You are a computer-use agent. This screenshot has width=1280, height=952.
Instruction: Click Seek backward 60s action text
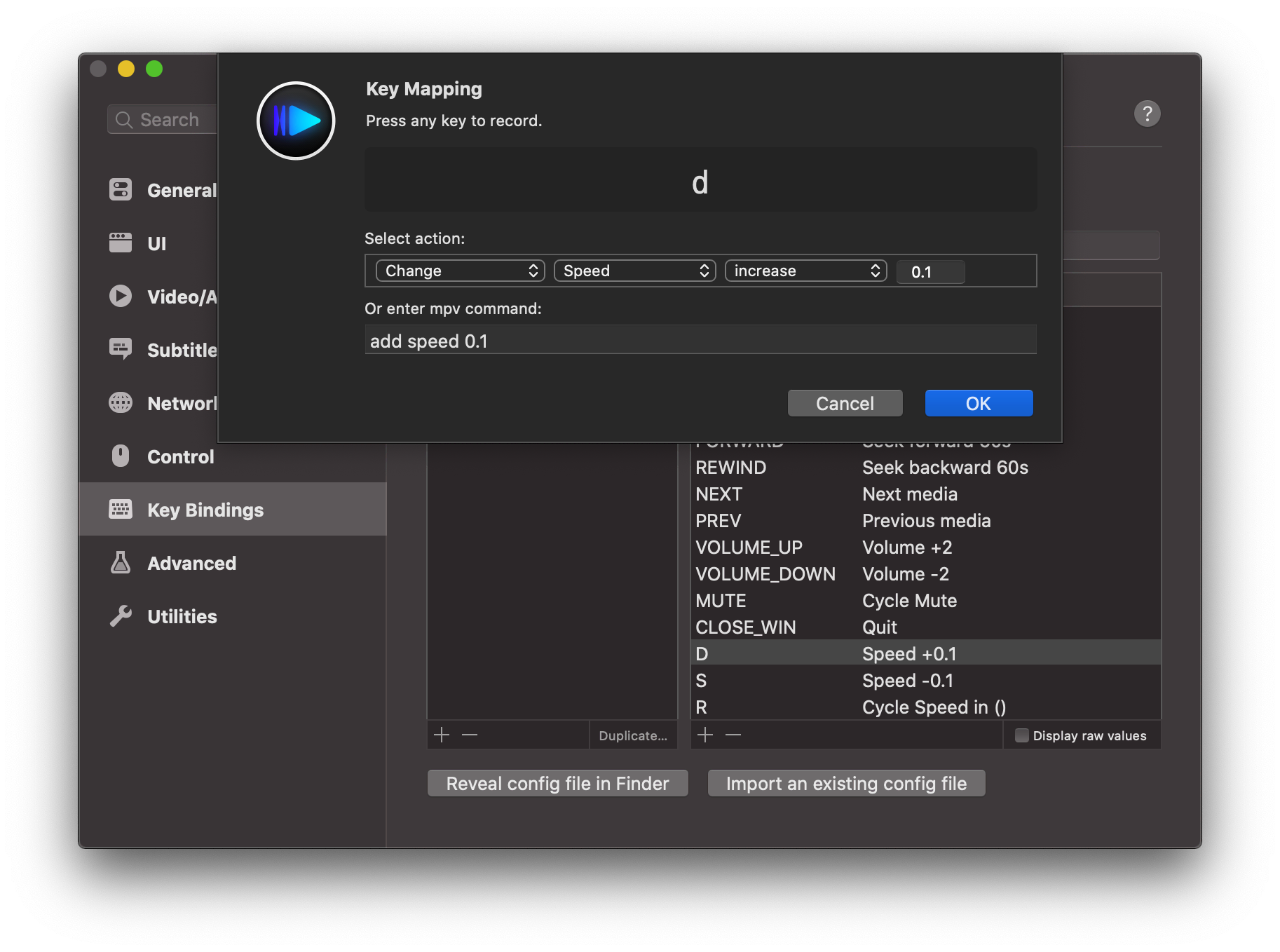coord(945,468)
